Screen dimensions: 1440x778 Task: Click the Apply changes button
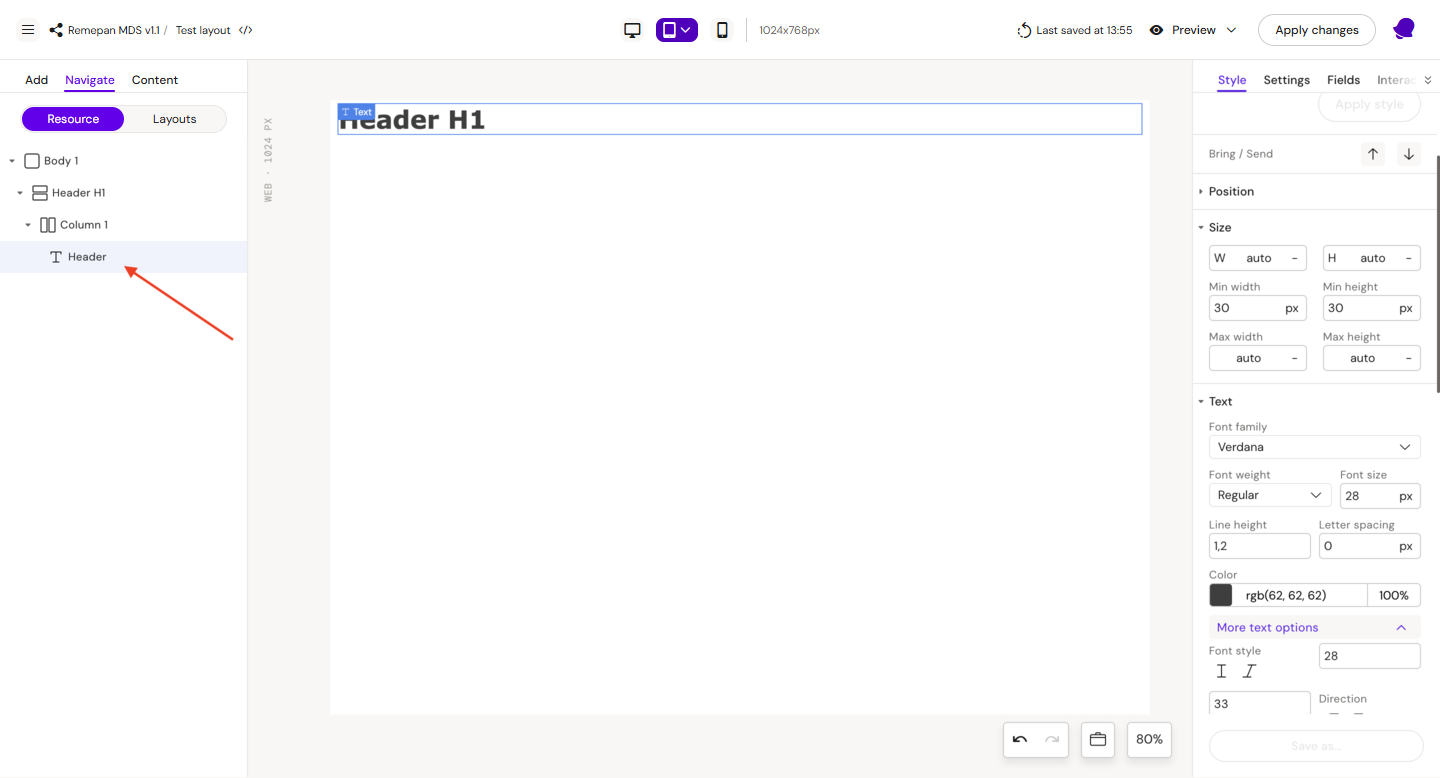click(1317, 30)
